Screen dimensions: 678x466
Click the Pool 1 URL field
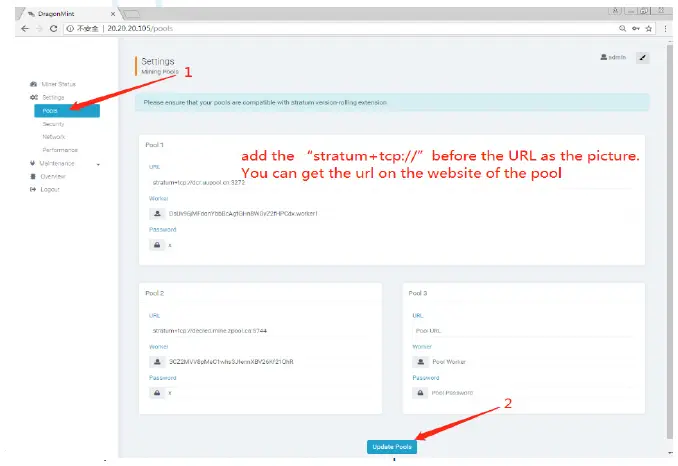click(392, 182)
